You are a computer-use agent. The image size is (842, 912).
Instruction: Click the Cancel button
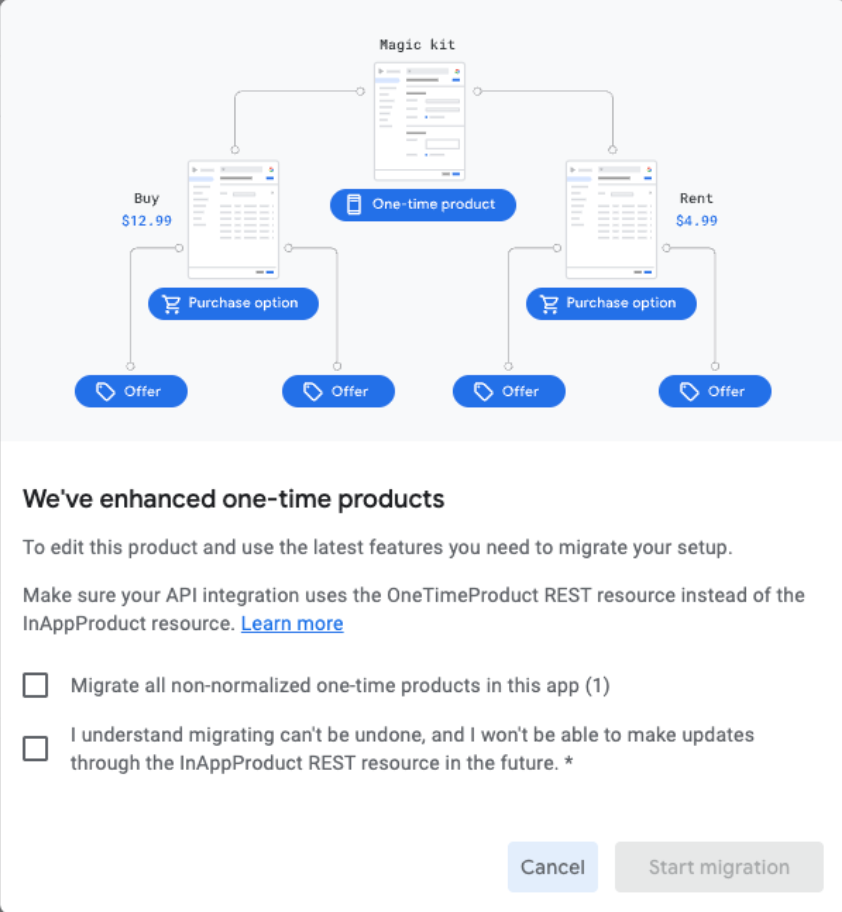click(x=552, y=867)
